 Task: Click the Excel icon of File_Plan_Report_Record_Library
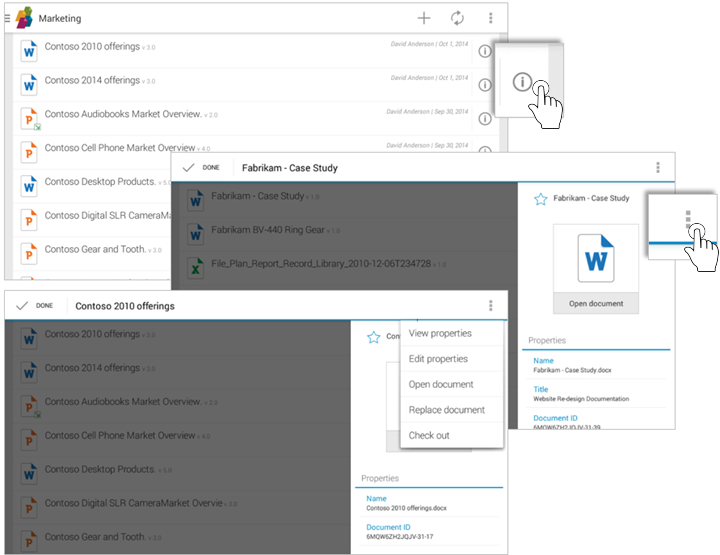196,265
